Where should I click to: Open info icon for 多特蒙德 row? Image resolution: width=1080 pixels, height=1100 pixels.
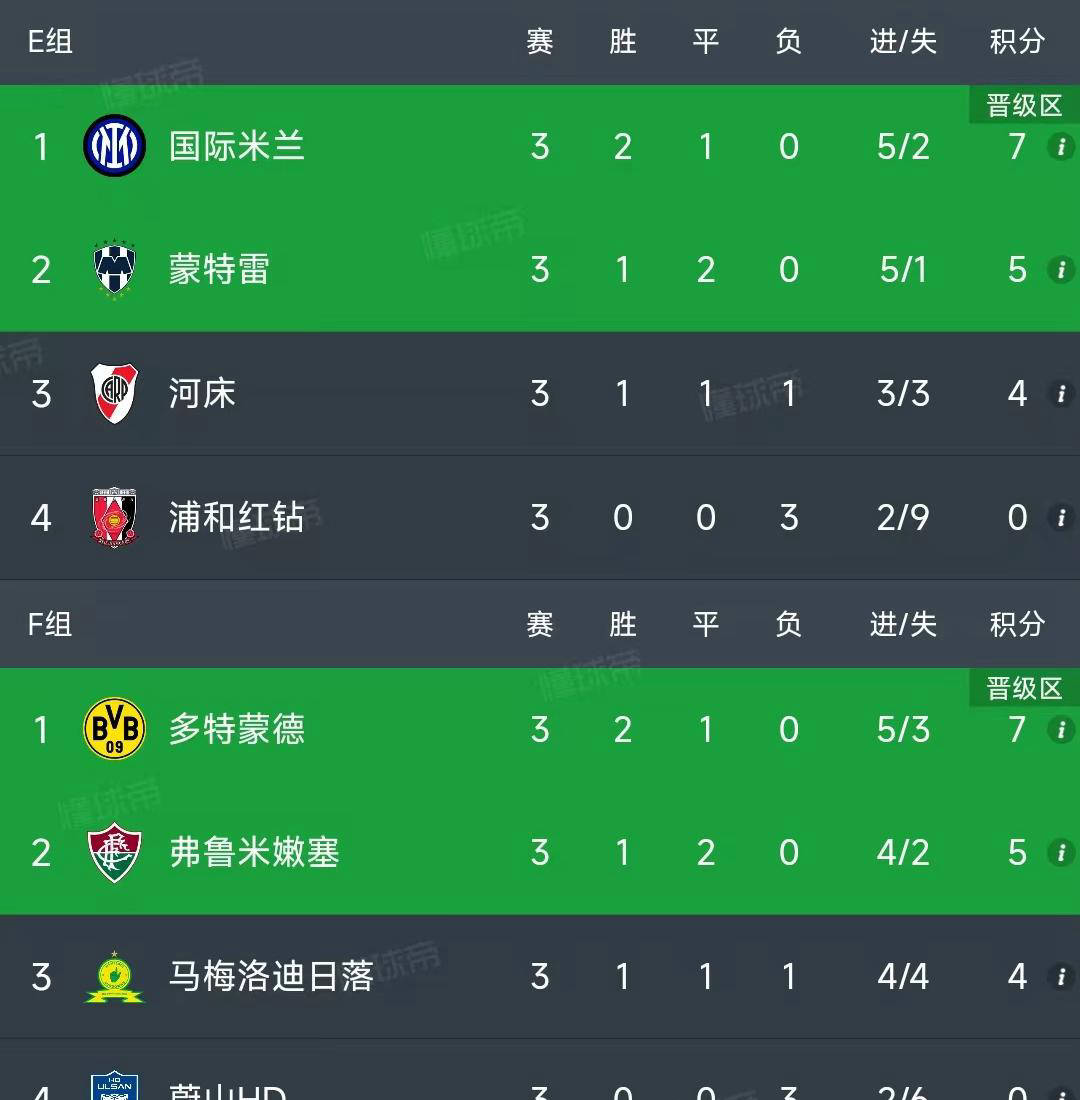point(1059,729)
